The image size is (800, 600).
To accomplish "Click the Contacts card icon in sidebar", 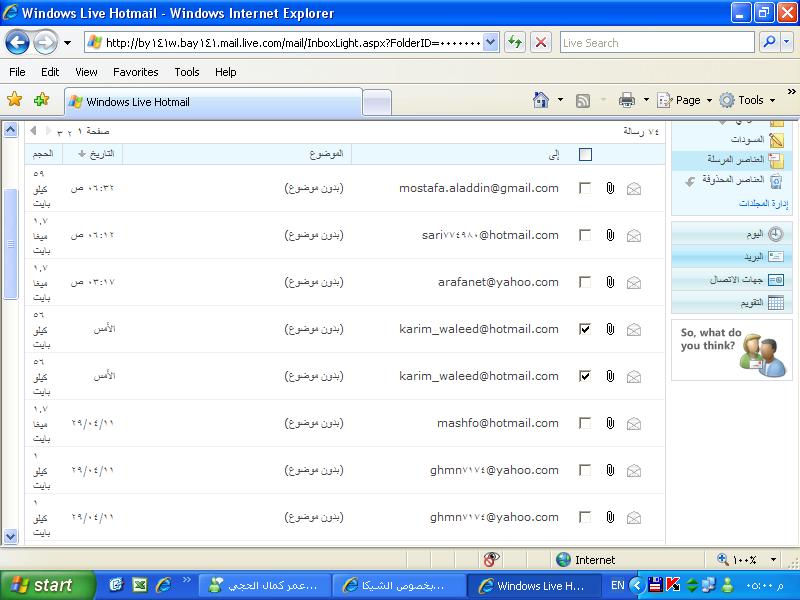I will (x=776, y=280).
